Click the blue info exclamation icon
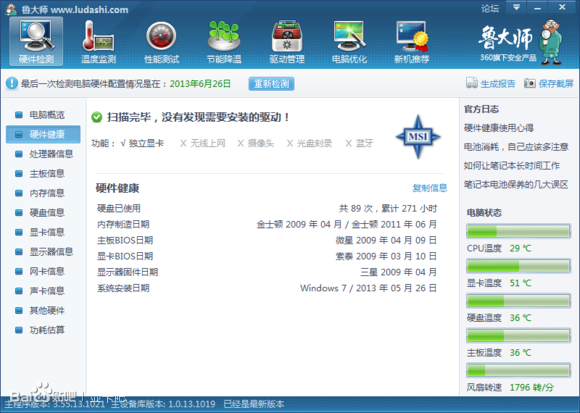This screenshot has height=413, width=580. (x=11, y=83)
